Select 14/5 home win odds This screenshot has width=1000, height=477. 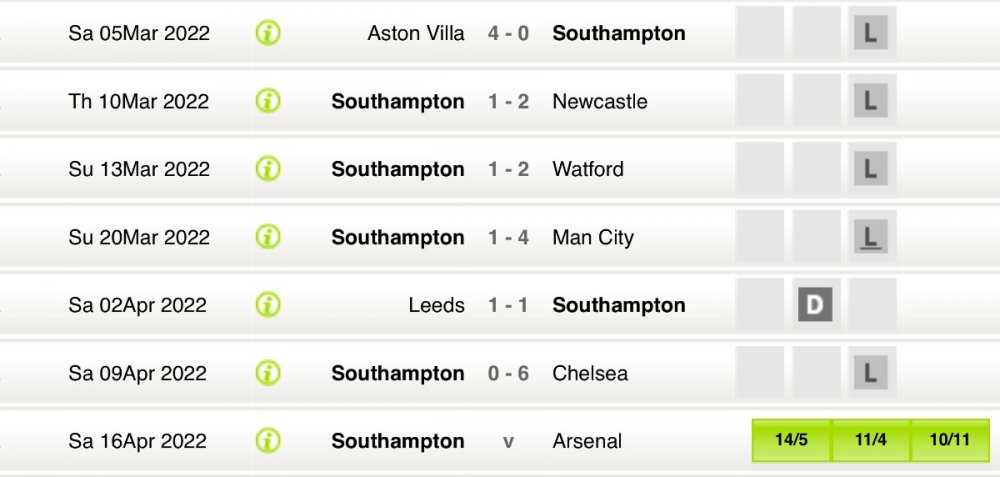[x=791, y=441]
